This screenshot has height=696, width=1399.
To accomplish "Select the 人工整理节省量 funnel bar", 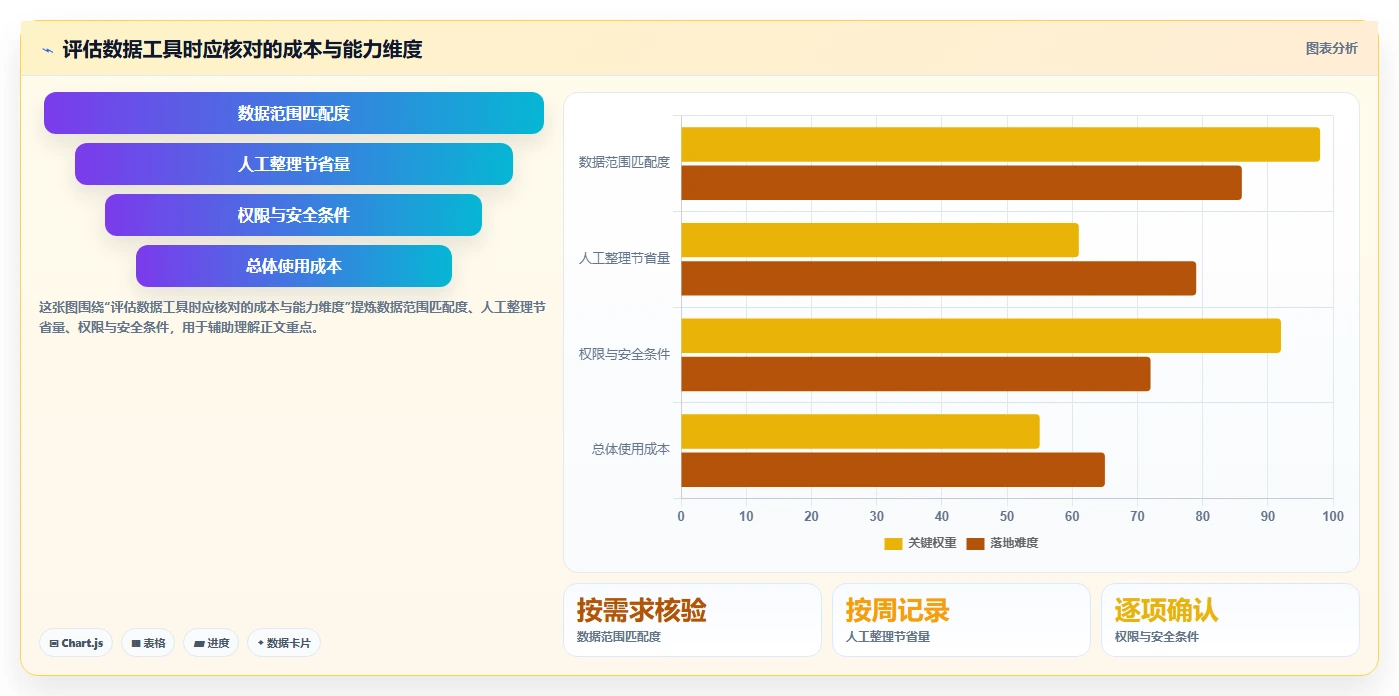I will [294, 164].
